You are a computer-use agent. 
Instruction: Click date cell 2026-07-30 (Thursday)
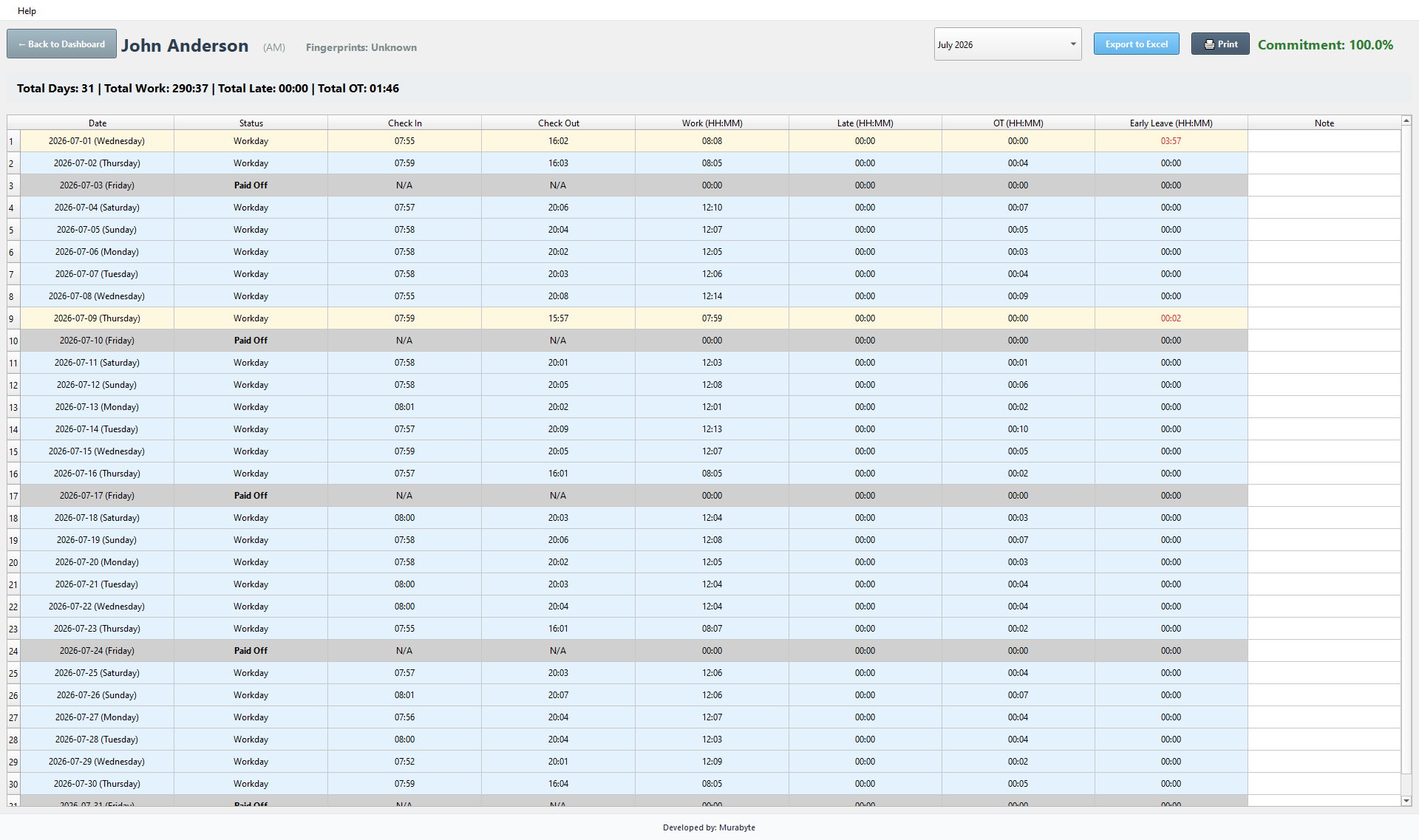[97, 784]
